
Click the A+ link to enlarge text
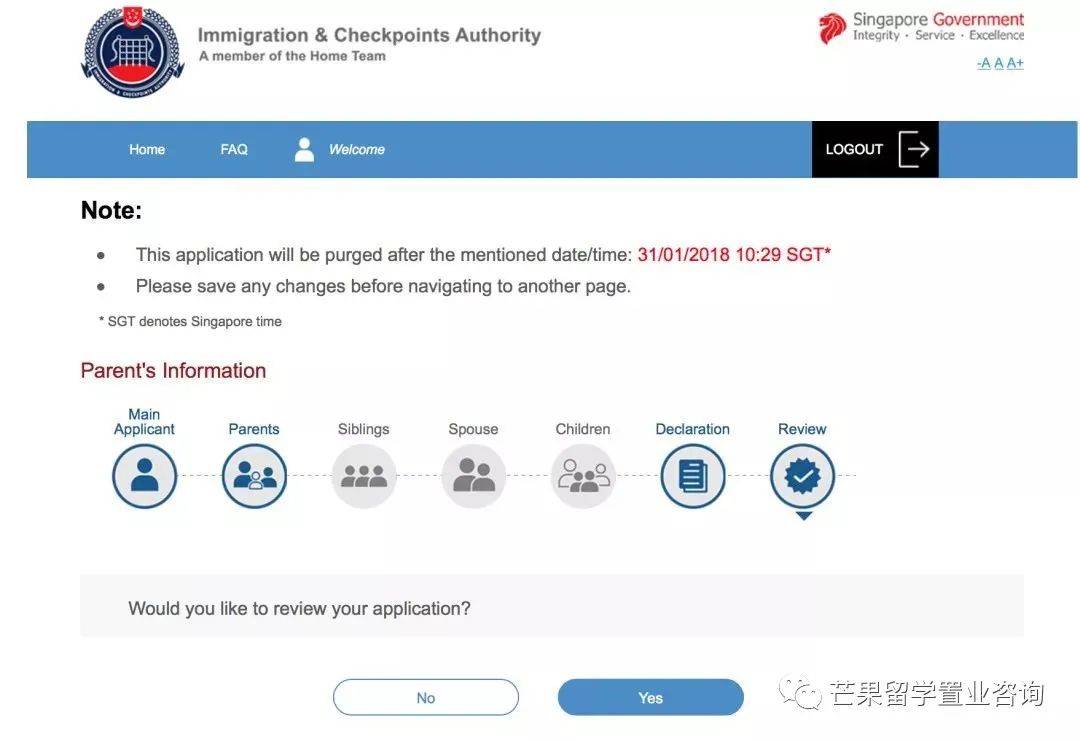click(1016, 62)
